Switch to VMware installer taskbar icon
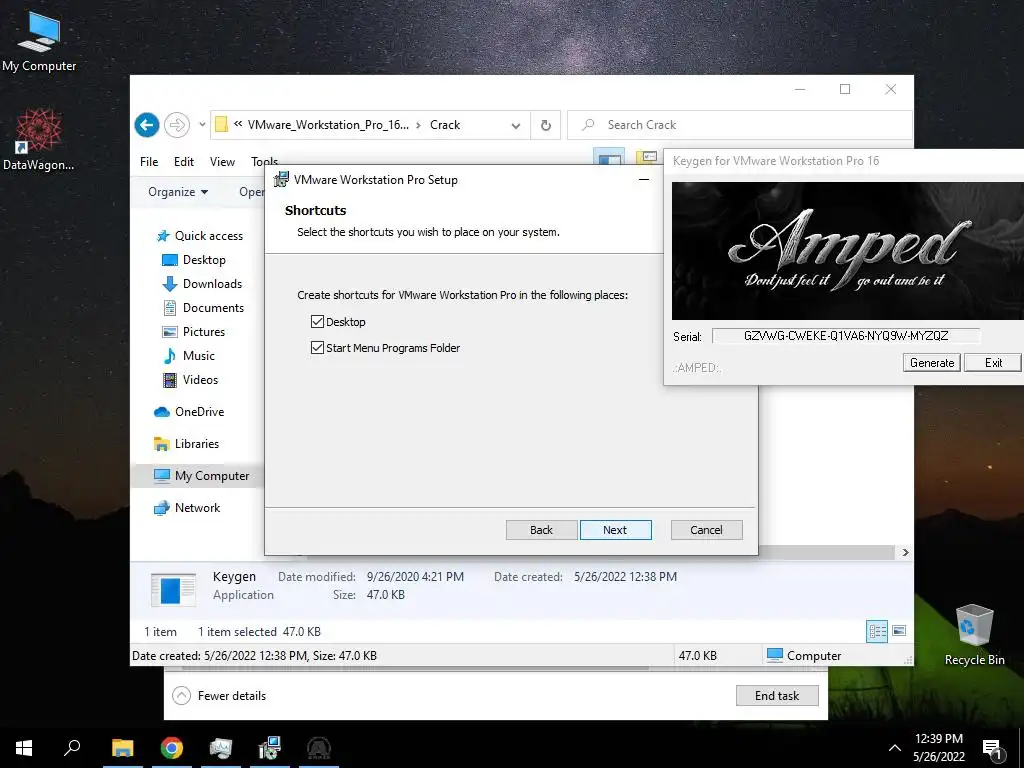The height and width of the screenshot is (768, 1024). click(x=270, y=748)
